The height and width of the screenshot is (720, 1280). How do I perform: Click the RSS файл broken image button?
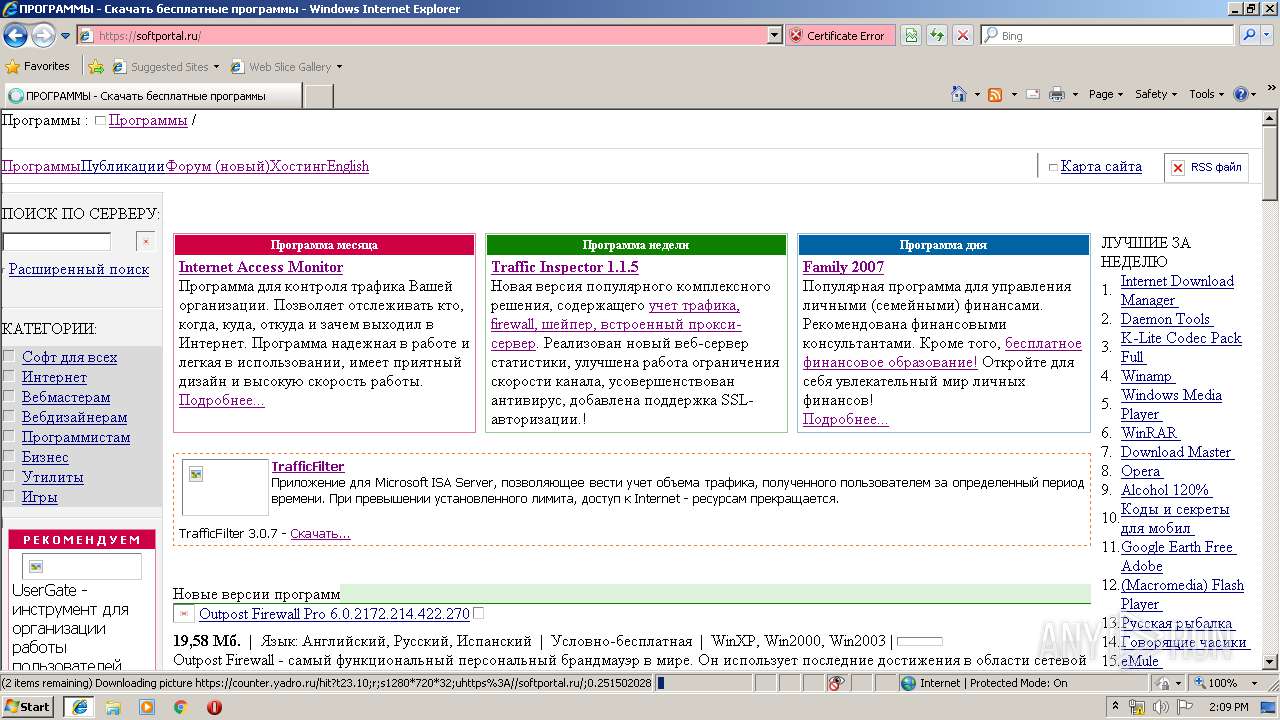[1206, 168]
